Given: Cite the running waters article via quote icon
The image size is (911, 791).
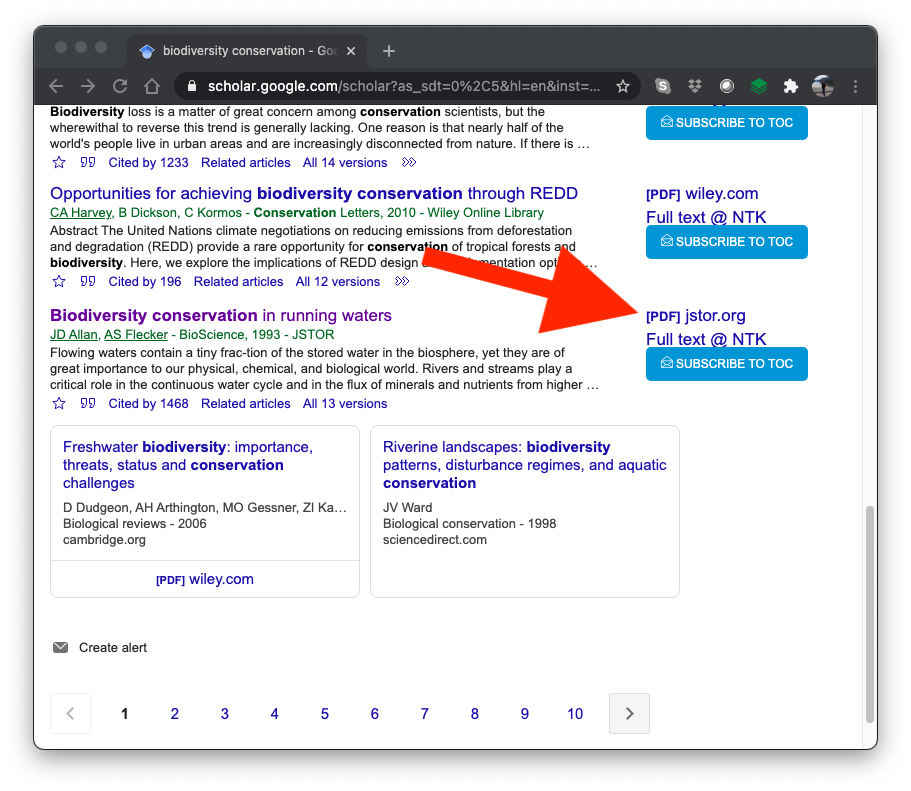Looking at the screenshot, I should [88, 403].
